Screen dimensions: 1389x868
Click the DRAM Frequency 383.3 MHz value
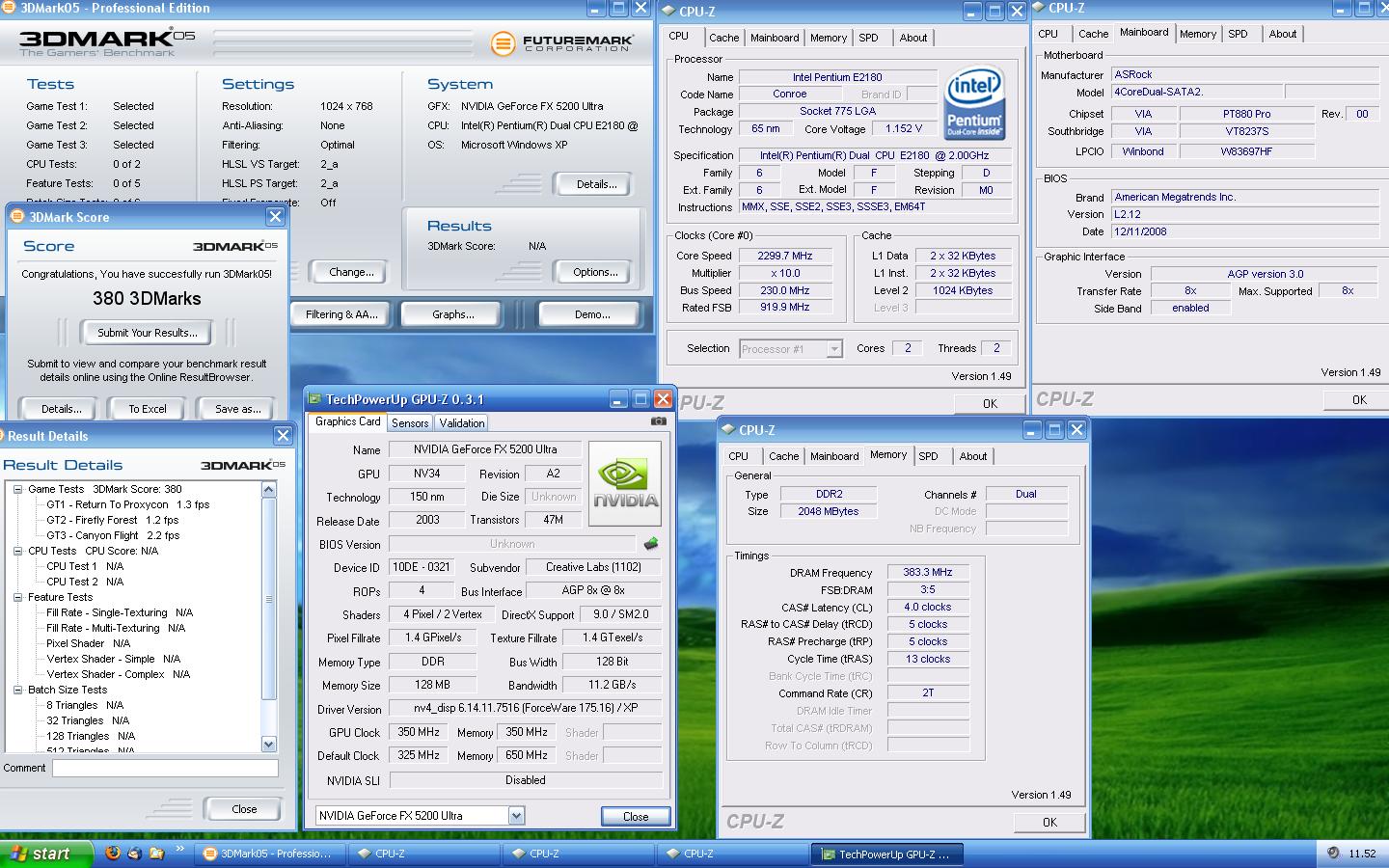[927, 572]
